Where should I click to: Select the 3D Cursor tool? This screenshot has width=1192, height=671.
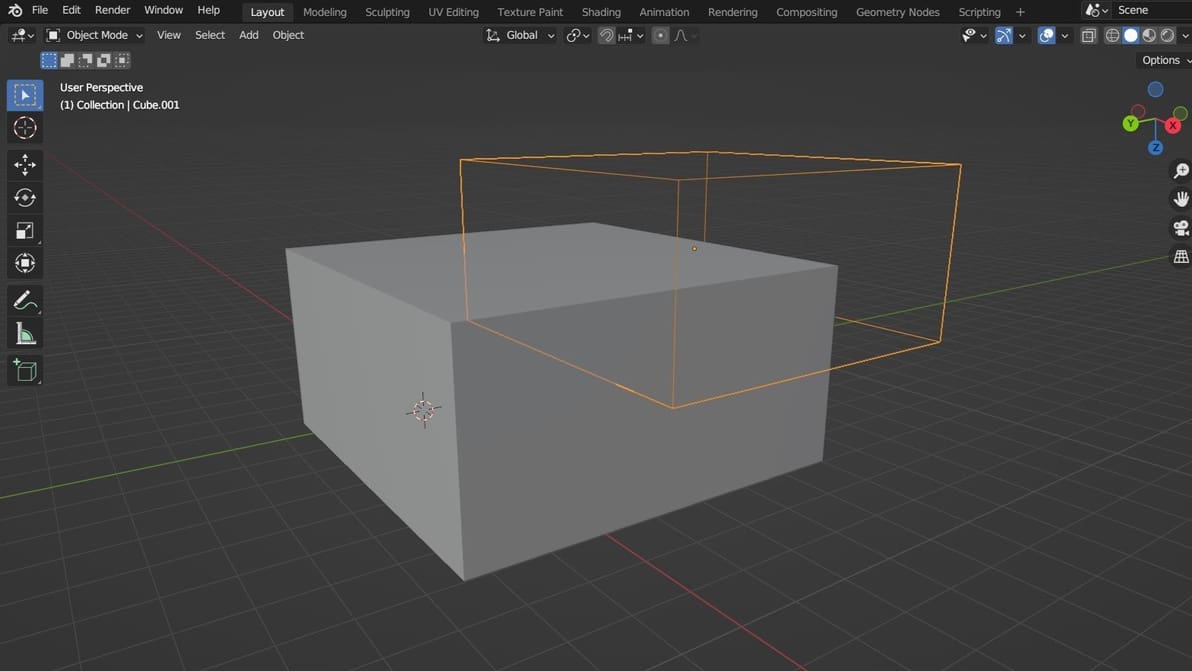[x=24, y=127]
